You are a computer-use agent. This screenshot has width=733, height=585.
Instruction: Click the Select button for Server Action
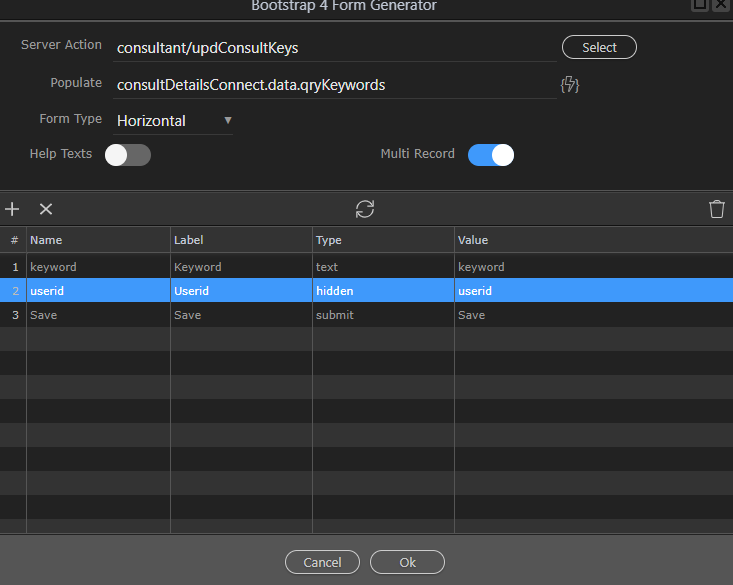click(x=599, y=47)
